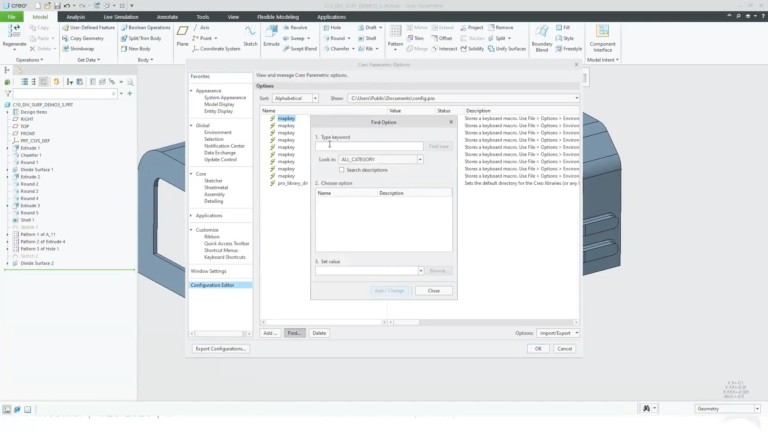The width and height of the screenshot is (768, 432).
Task: Switch to the Analysis ribbon tab
Action: pos(75,17)
